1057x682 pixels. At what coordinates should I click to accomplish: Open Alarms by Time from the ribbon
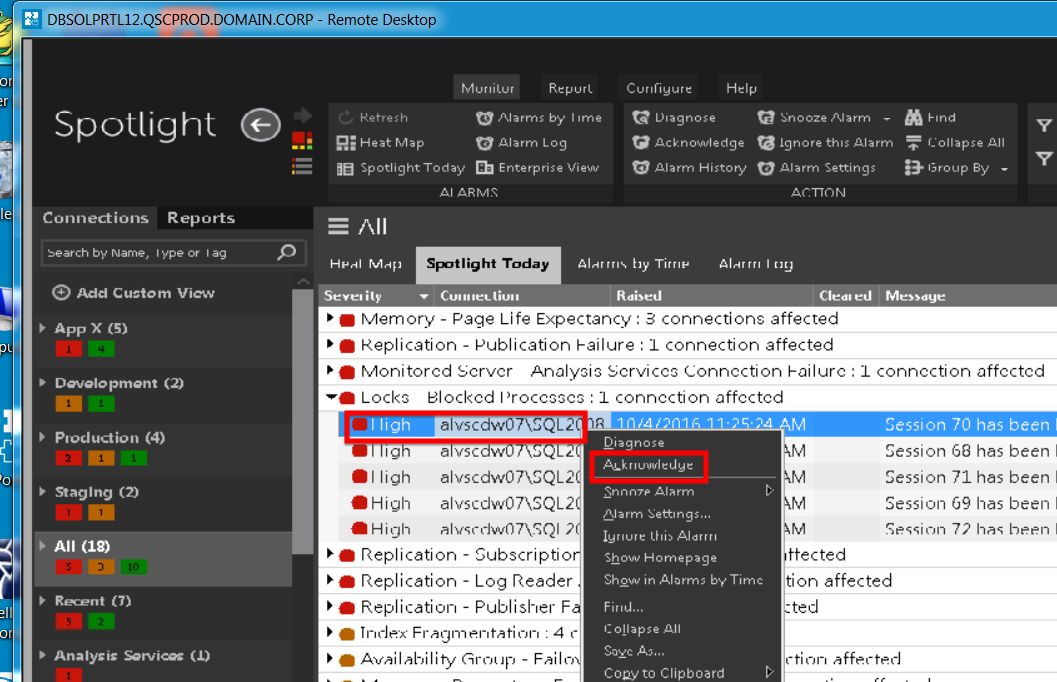click(x=539, y=117)
